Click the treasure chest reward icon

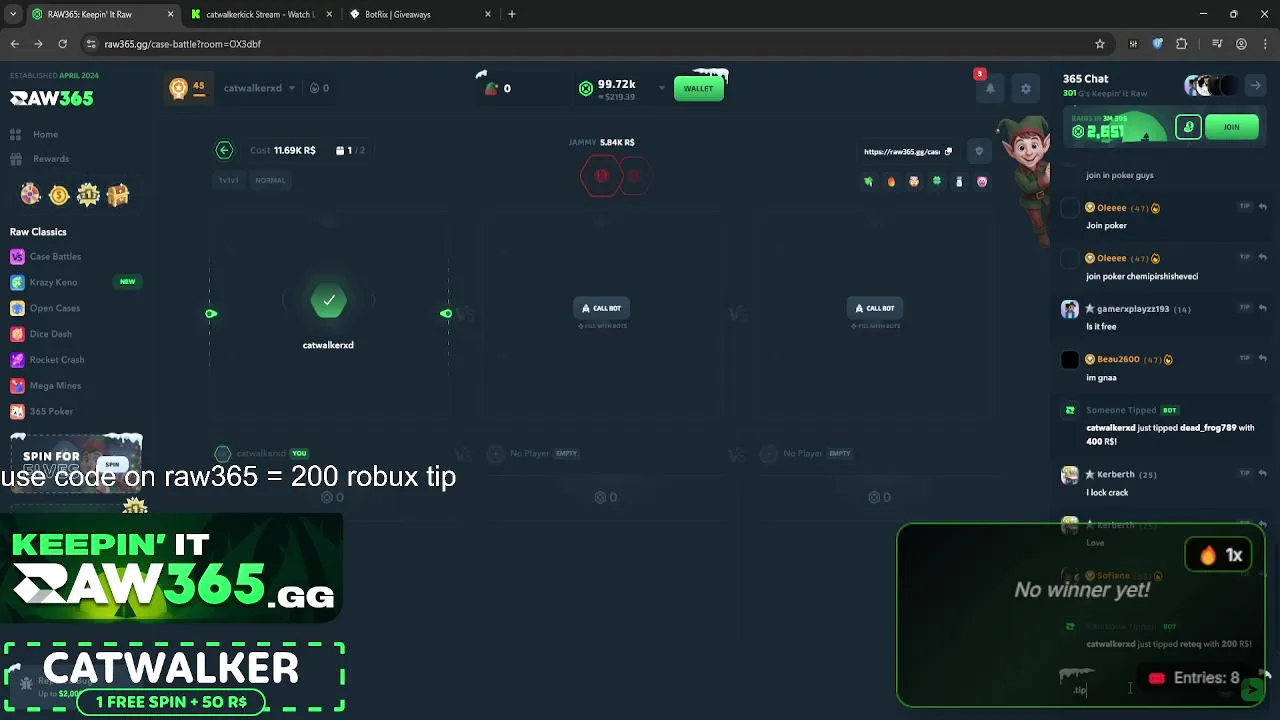(x=118, y=195)
